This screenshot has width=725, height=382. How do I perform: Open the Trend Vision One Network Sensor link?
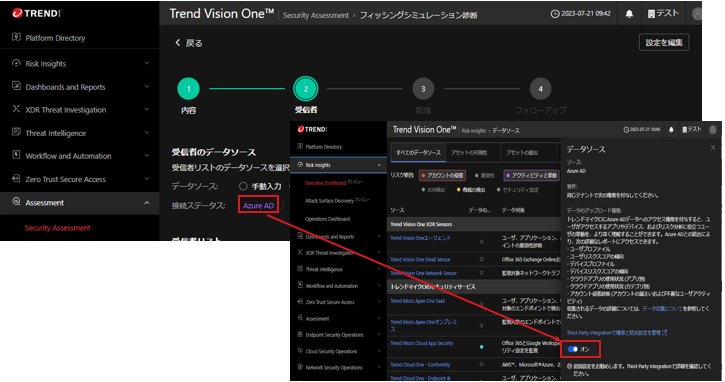pyautogui.click(x=424, y=273)
